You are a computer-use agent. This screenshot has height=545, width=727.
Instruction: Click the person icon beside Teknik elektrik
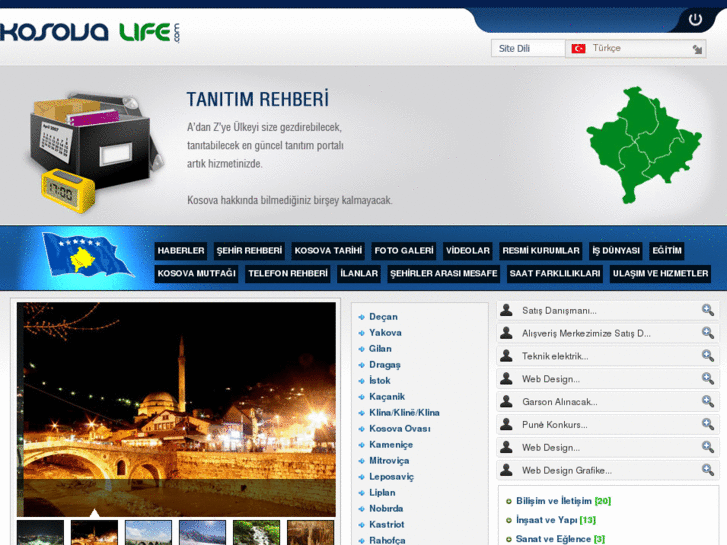506,356
